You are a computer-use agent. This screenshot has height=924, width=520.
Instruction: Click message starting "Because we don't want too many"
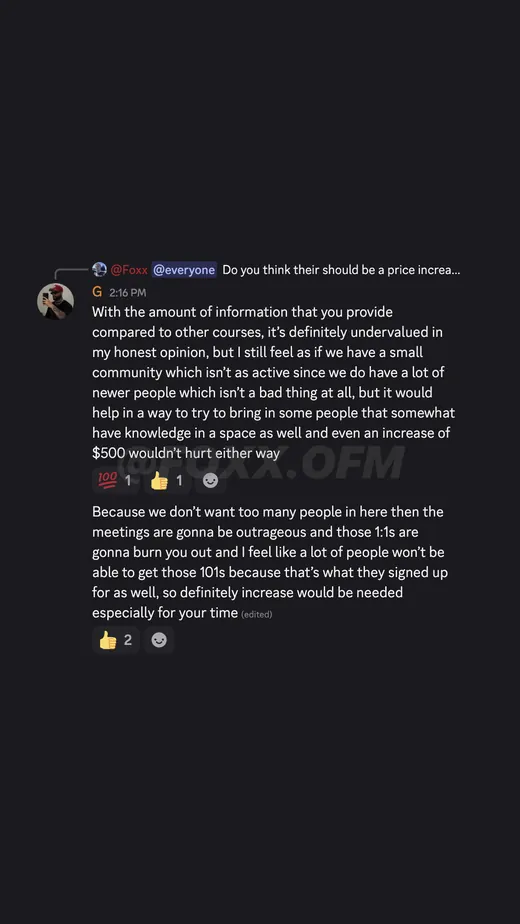270,562
